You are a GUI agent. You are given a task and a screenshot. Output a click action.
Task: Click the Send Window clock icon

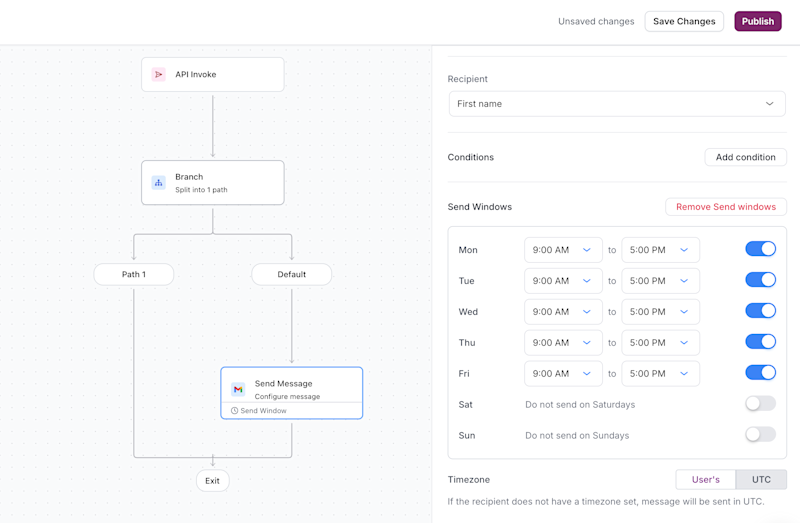click(x=235, y=411)
